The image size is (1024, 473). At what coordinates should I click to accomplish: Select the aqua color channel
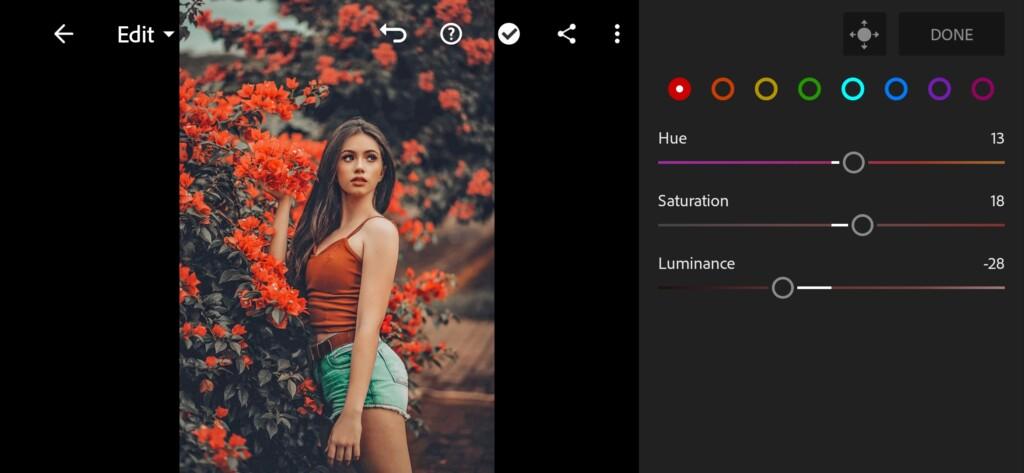point(853,89)
